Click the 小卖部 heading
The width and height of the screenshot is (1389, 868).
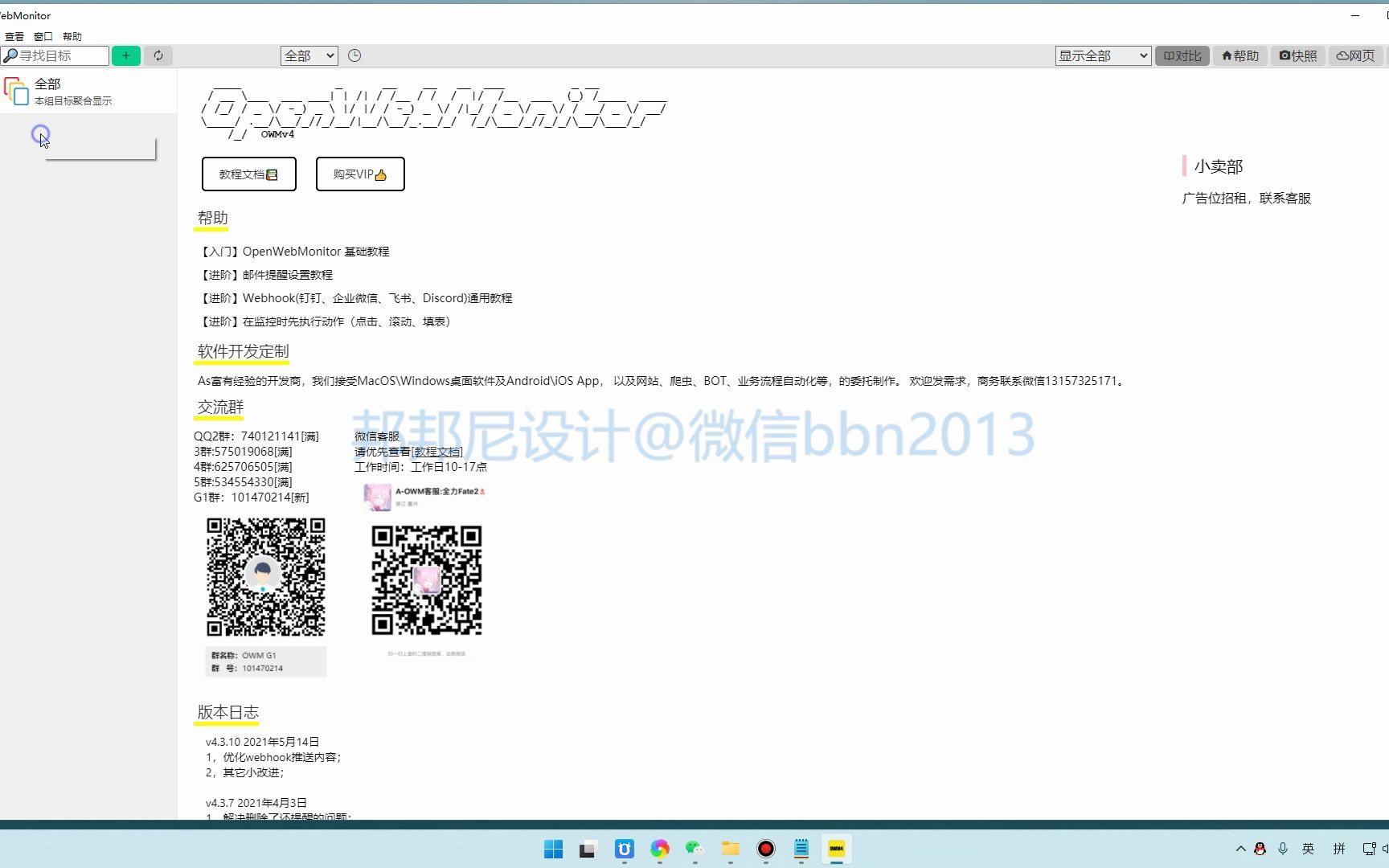pos(1219,166)
